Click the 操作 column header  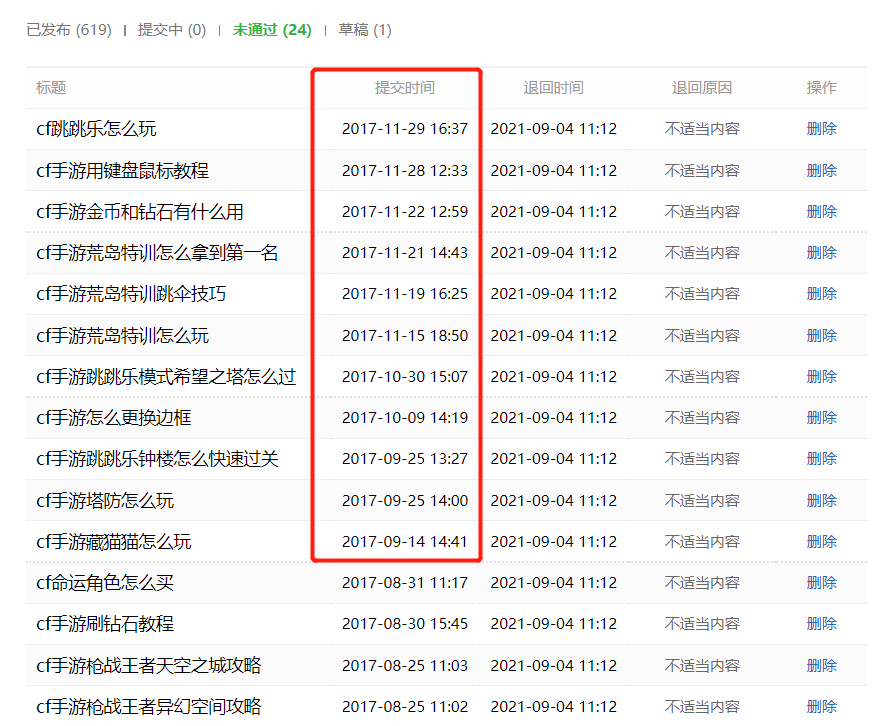(821, 88)
